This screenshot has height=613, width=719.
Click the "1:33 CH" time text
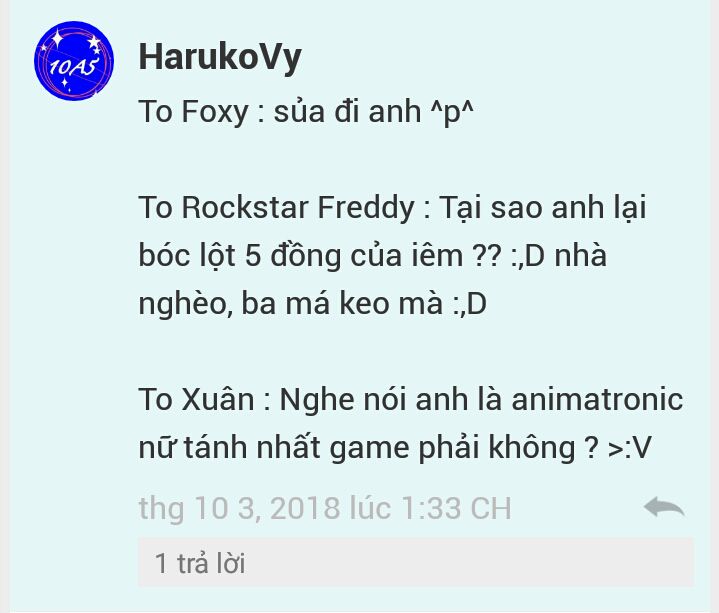point(456,508)
